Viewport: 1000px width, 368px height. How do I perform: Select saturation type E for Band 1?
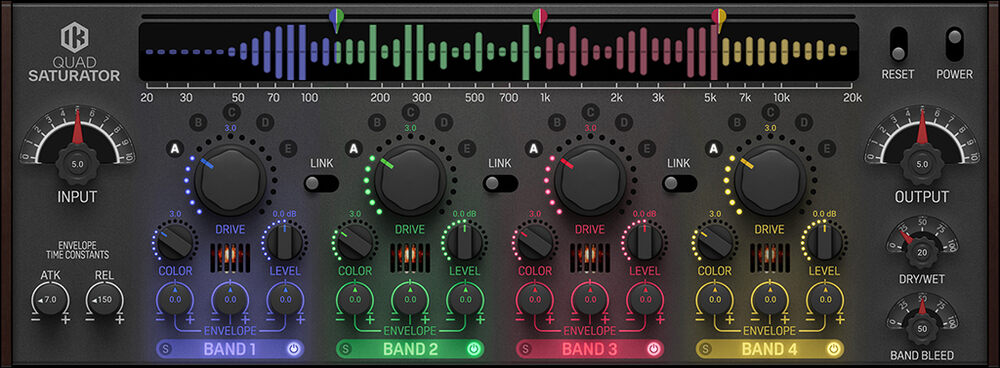(287, 149)
